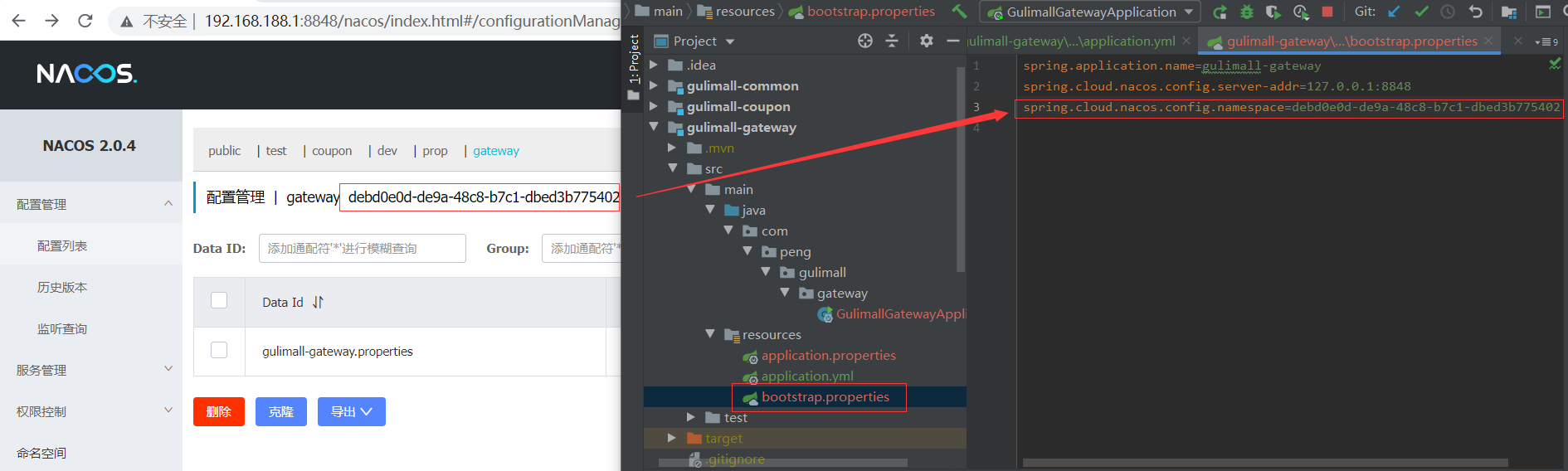This screenshot has height=471, width=1568.
Task: Start debugging with the green bug icon
Action: click(x=1246, y=12)
